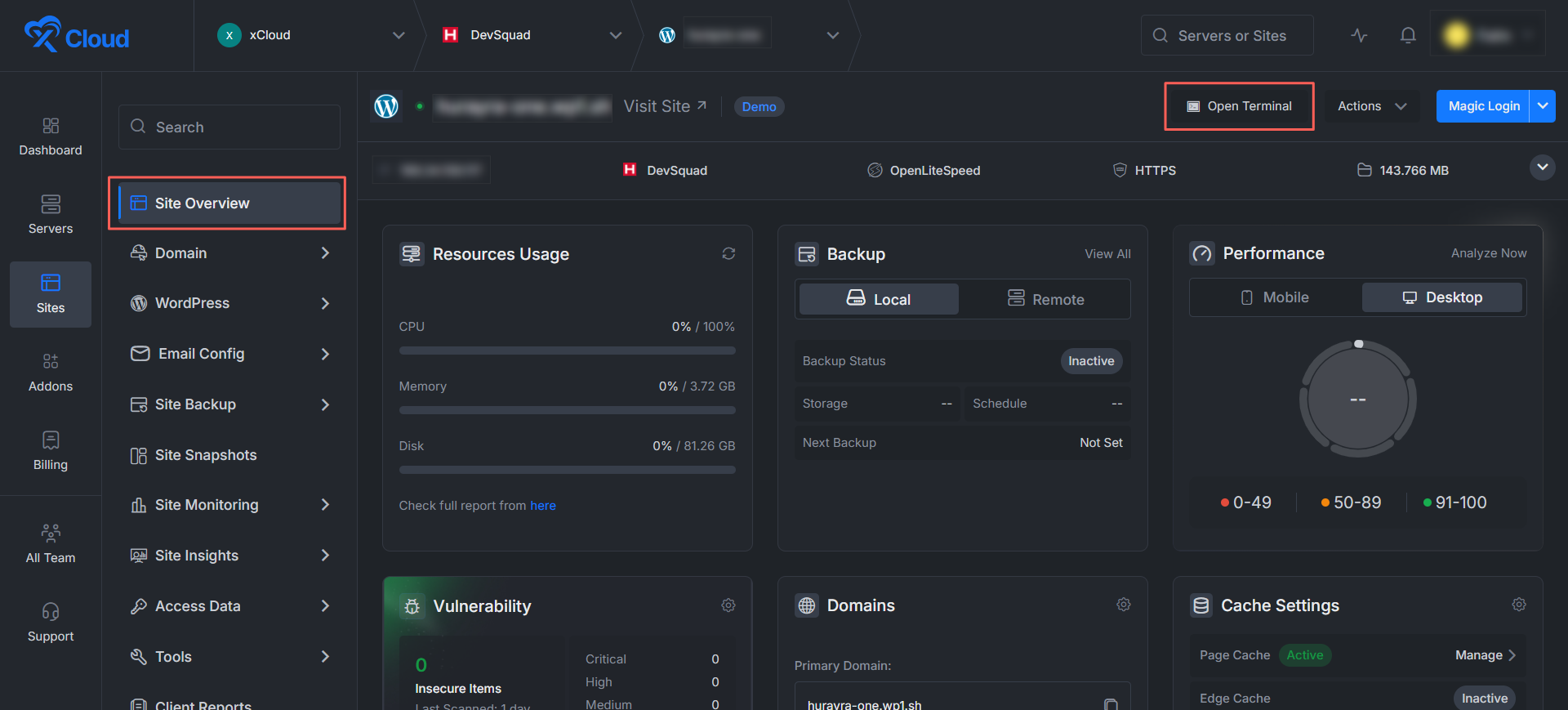Click the Servers or Sites search box

[1227, 35]
